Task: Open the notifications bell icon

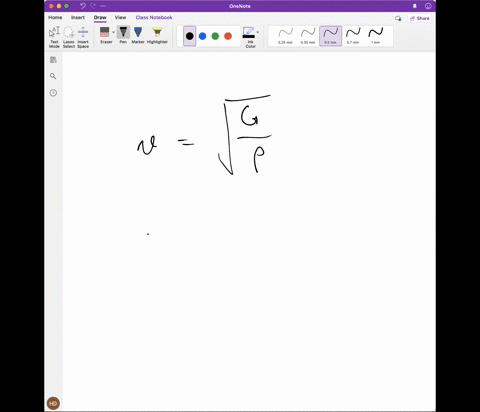Action: (415, 6)
